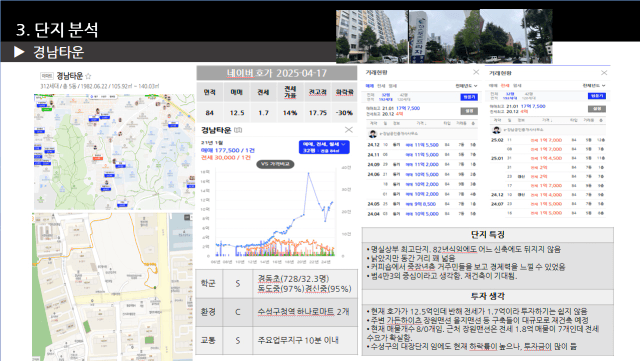
Task: Select the -30% 하락률 cell
Action: [344, 113]
